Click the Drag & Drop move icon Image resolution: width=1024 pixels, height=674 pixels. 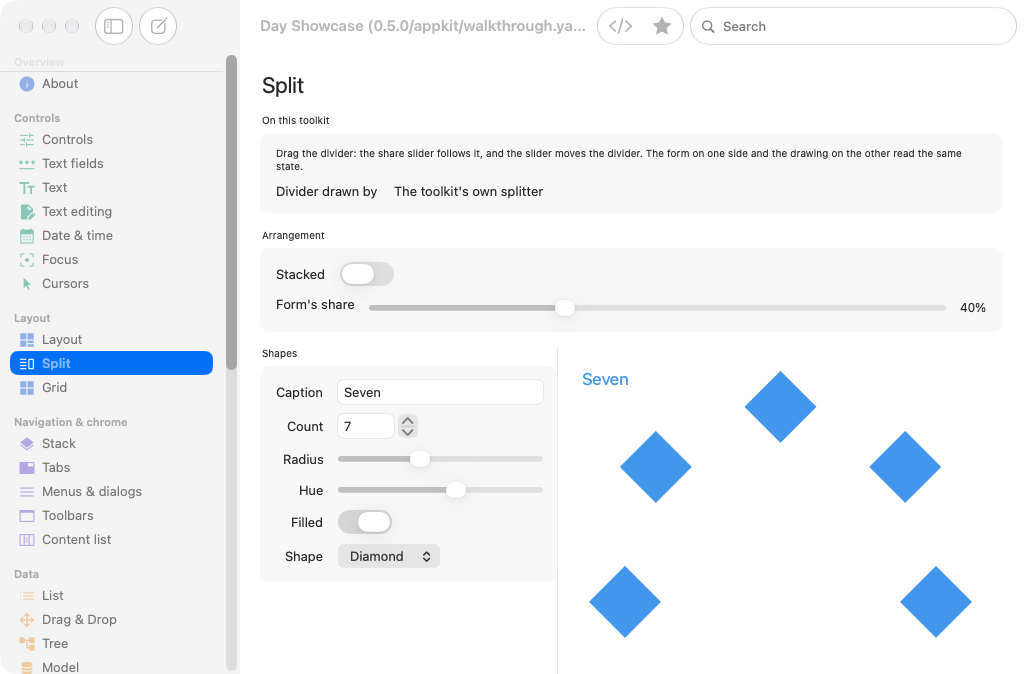tap(27, 620)
